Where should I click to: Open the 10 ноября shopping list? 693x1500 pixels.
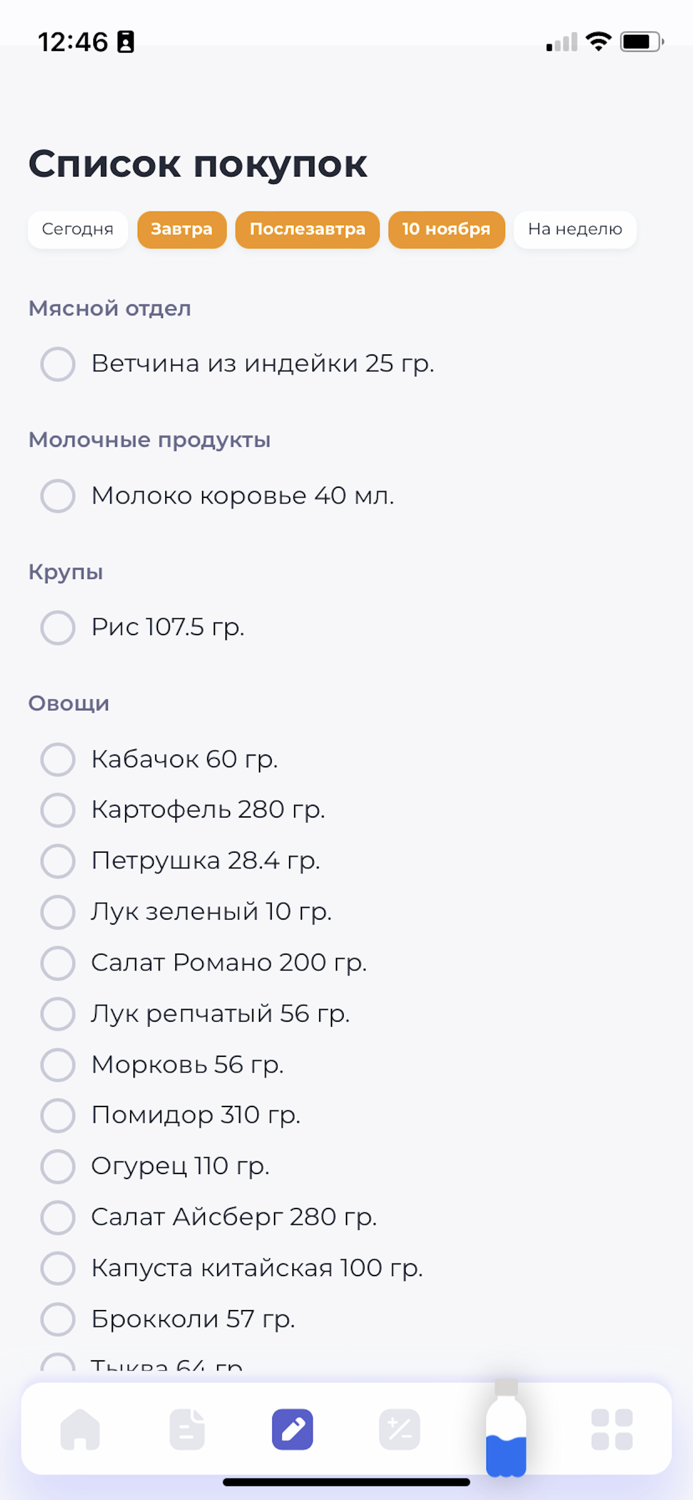point(446,229)
